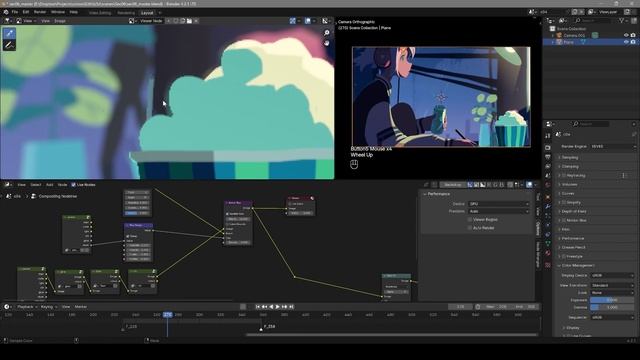This screenshot has height=360, width=640.
Task: Open the Tool properties tab icon
Action: 548,136
